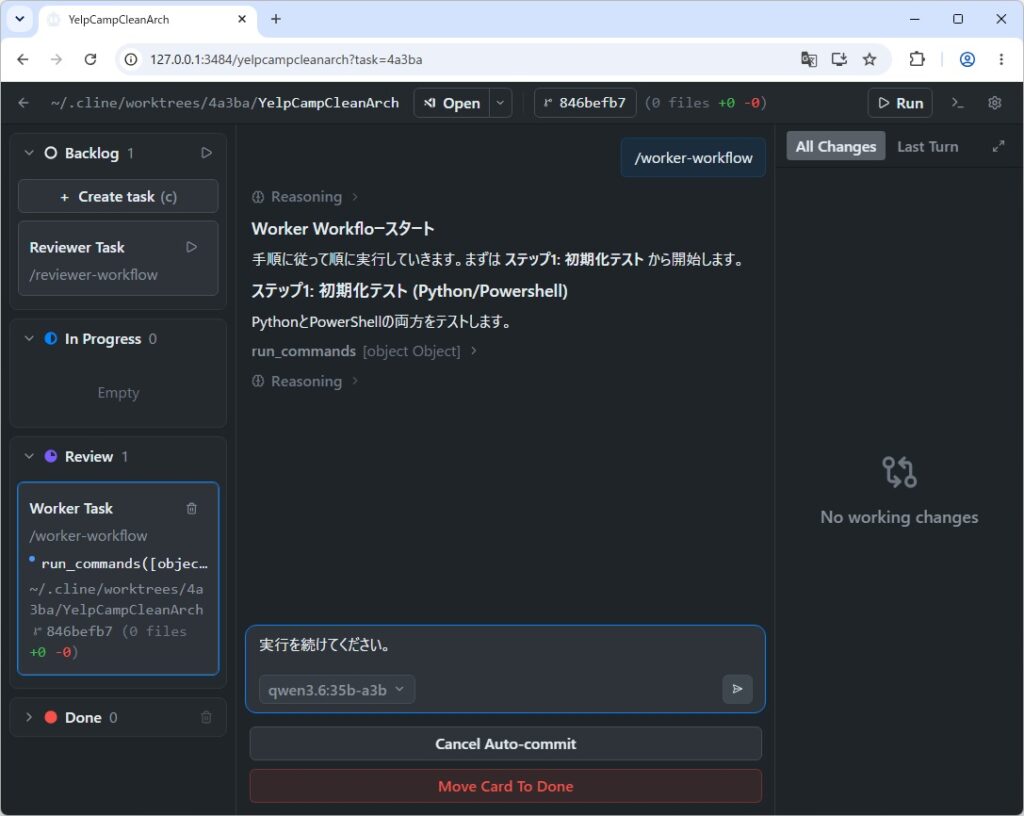Viewport: 1024px width, 816px height.
Task: Click the worktree path in the header
Action: pos(225,103)
